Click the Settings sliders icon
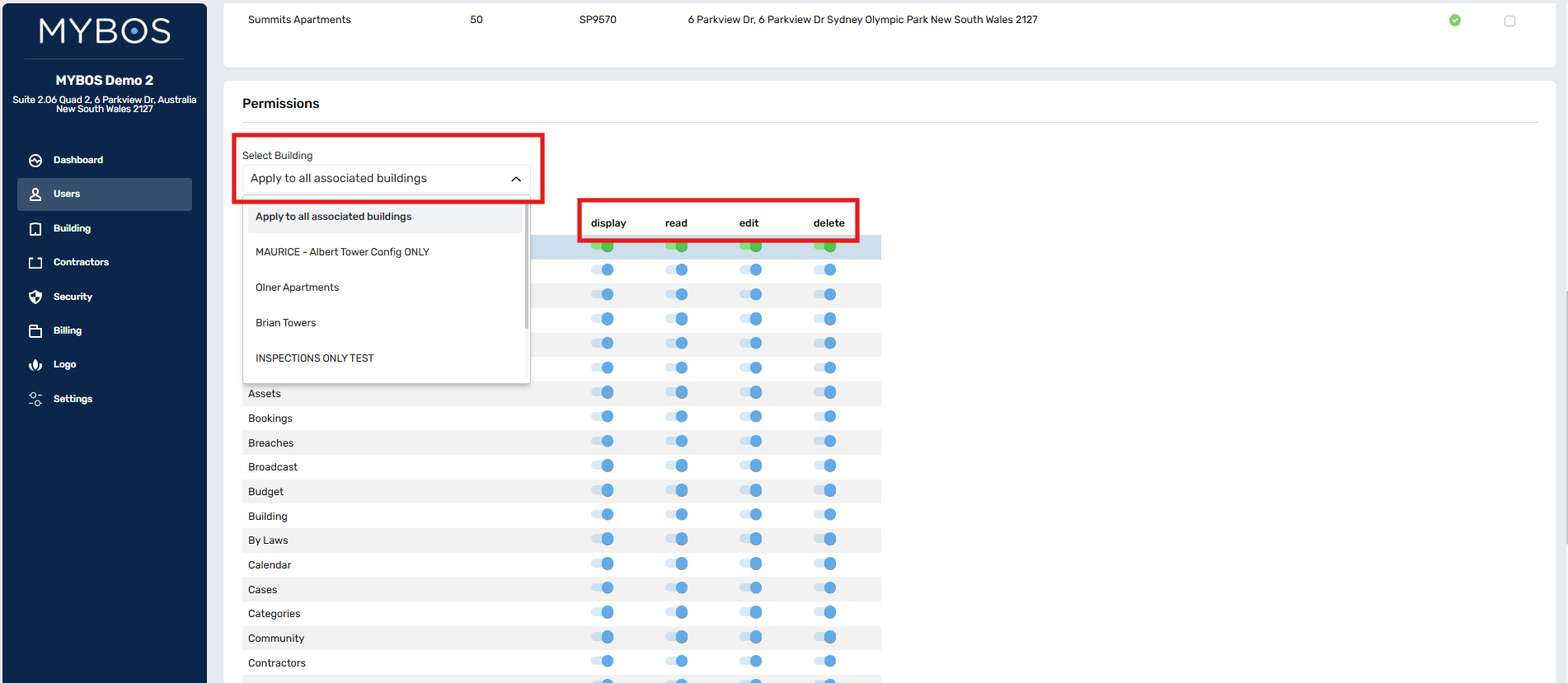 coord(35,399)
